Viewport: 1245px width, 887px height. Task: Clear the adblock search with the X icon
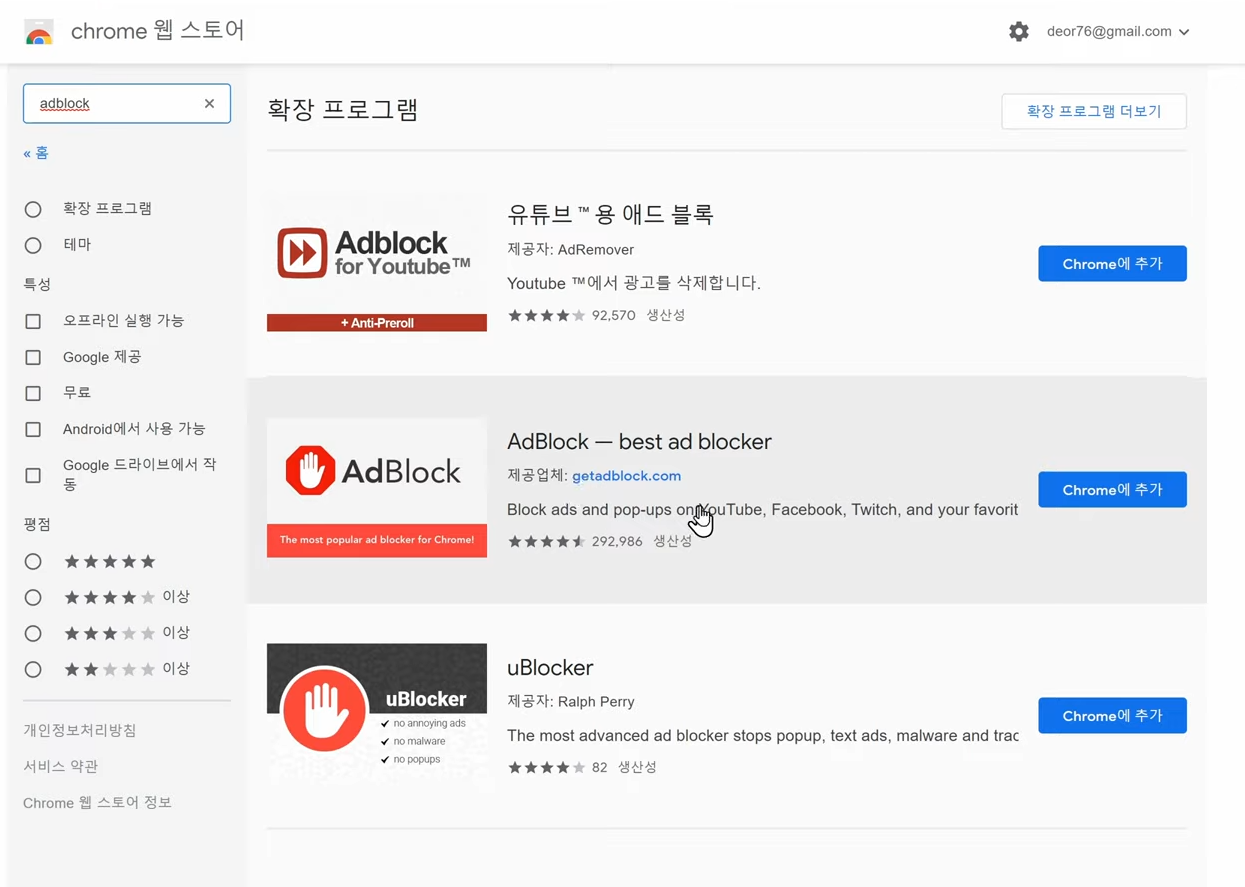click(x=209, y=103)
